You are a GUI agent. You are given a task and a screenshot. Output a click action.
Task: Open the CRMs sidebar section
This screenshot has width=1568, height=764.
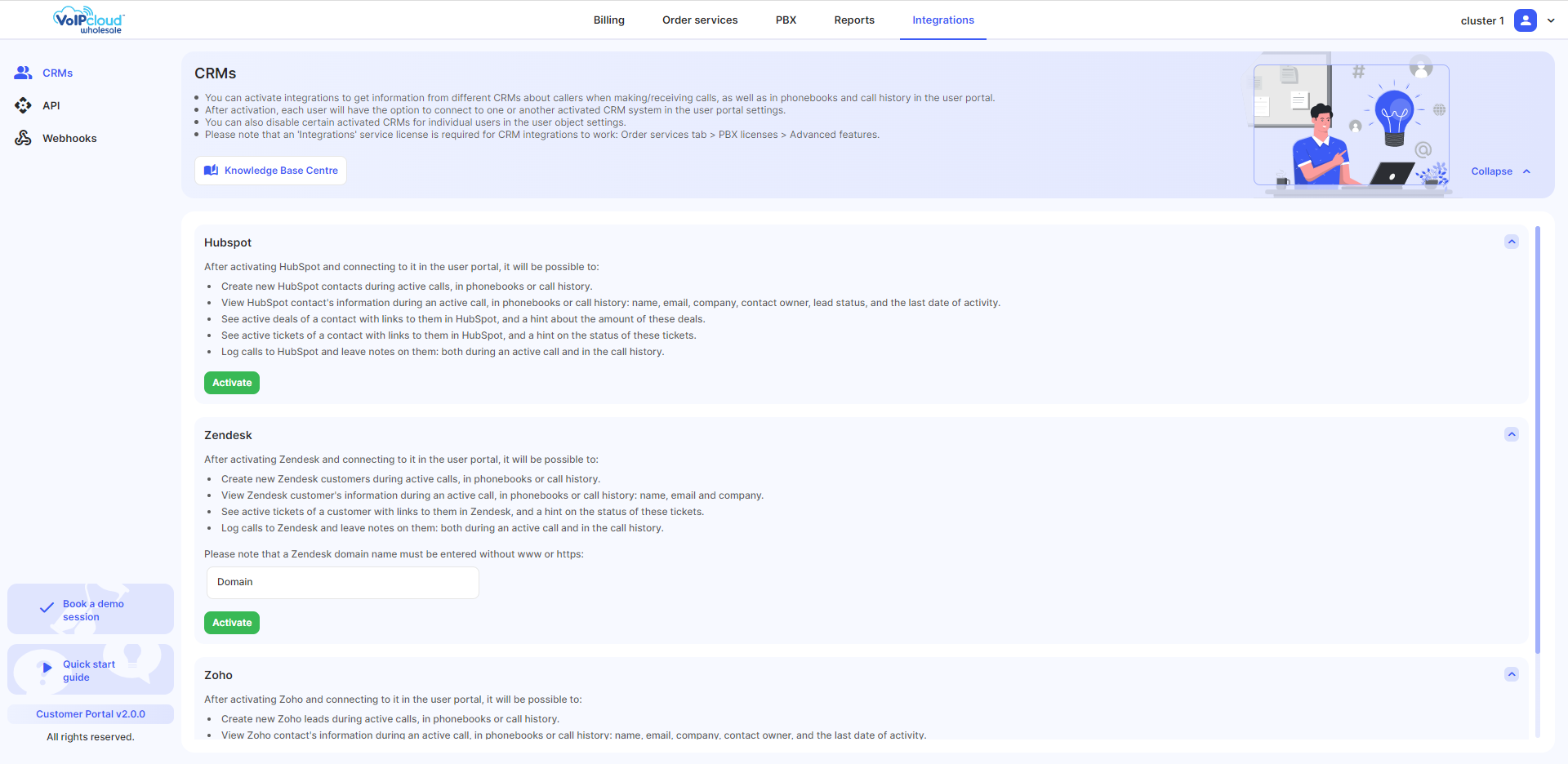(x=44, y=73)
